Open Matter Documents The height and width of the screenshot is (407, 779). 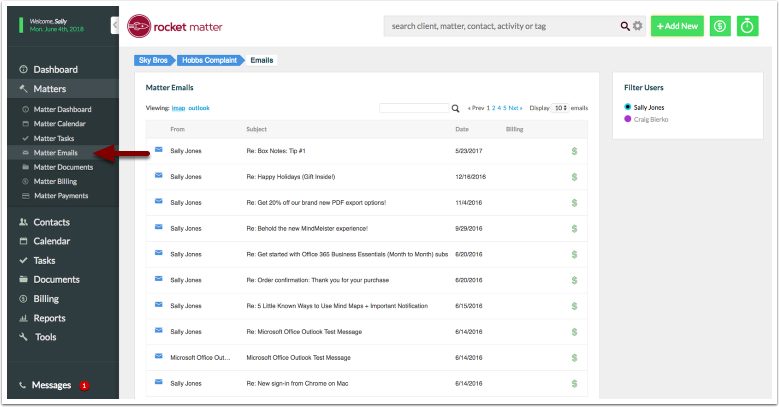click(63, 167)
